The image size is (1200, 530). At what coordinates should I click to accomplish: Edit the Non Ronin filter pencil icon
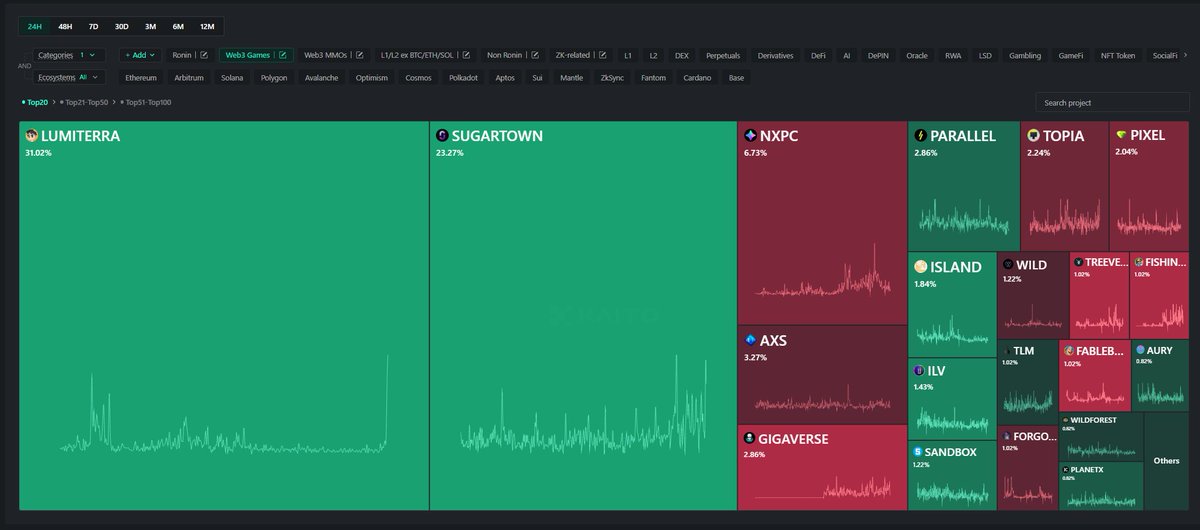point(535,55)
